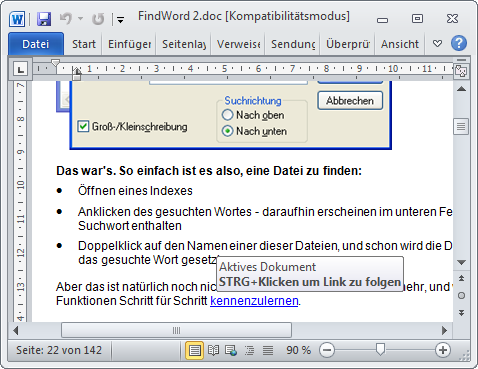Screen dimensions: 478x369
Task: Open the Überprüfen ribbon tab
Action: click(x=348, y=44)
